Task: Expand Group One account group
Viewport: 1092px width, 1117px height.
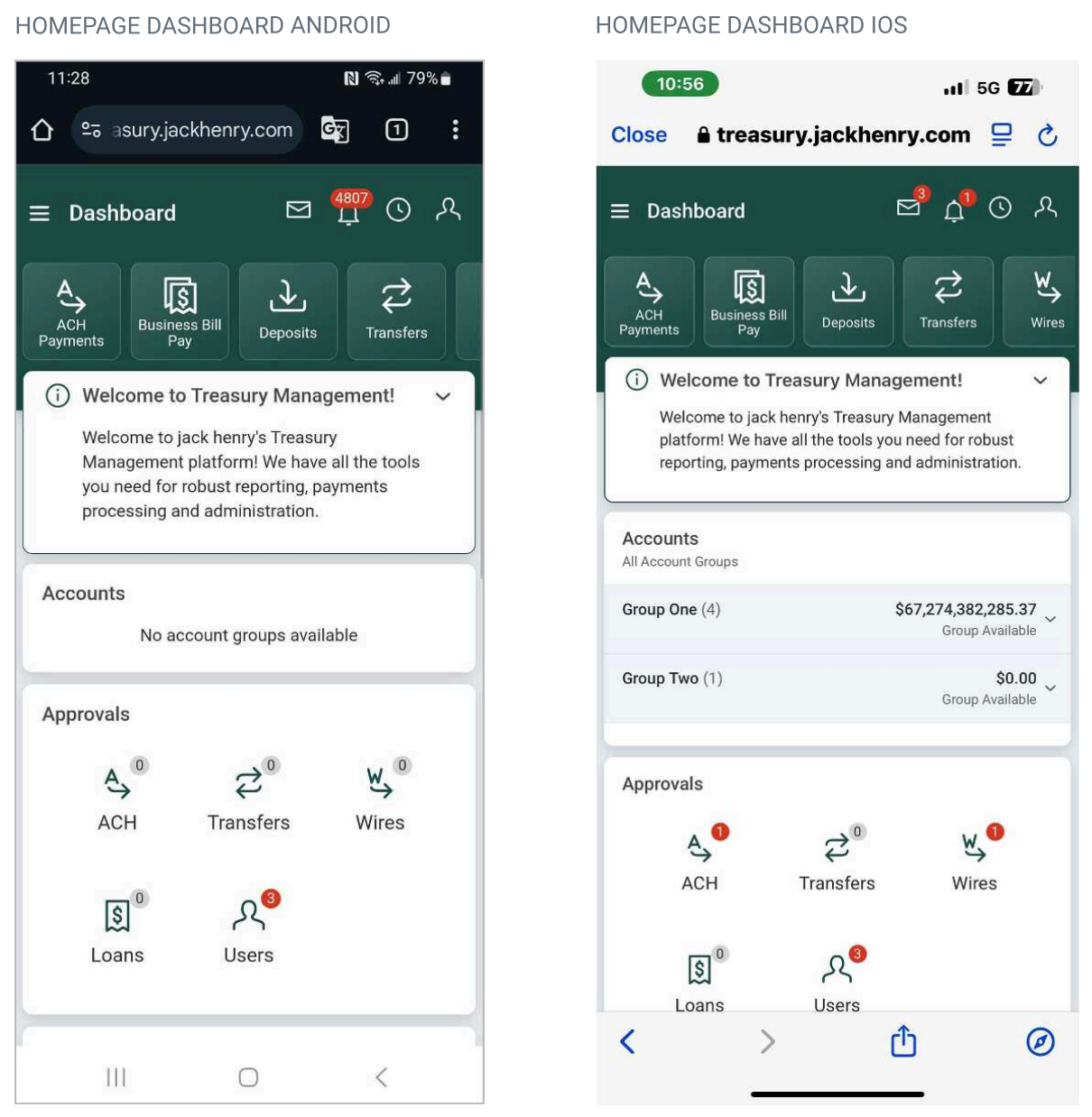Action: click(x=837, y=619)
